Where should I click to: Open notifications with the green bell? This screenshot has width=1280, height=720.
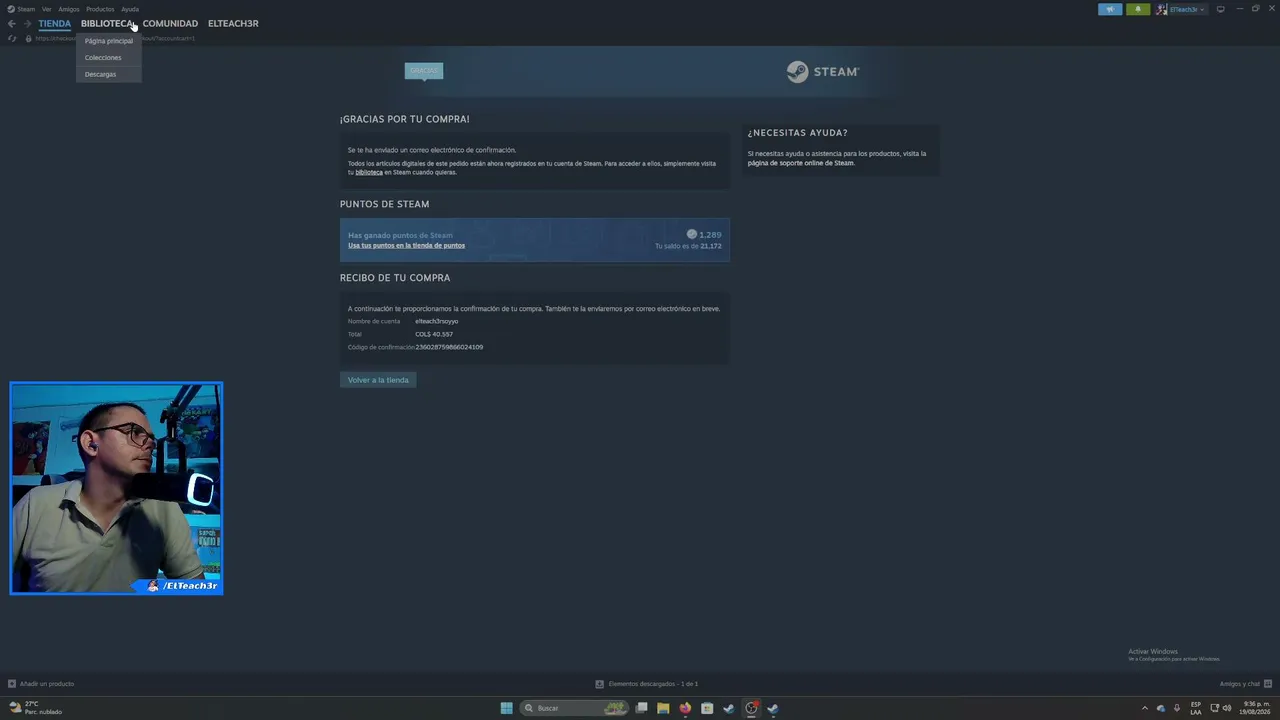point(1138,9)
